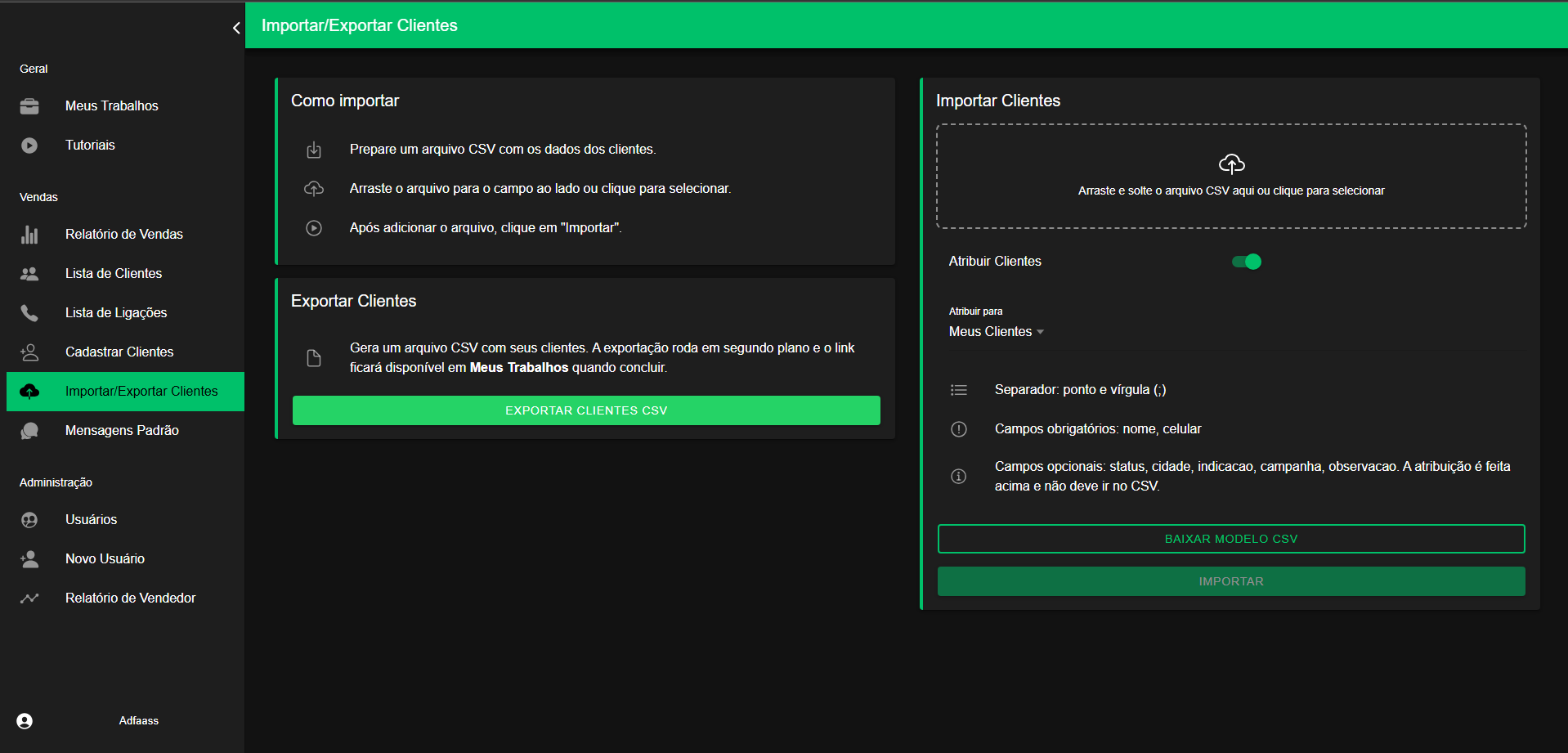Go to Novo Usuário page
1568x753 pixels.
pyautogui.click(x=105, y=559)
